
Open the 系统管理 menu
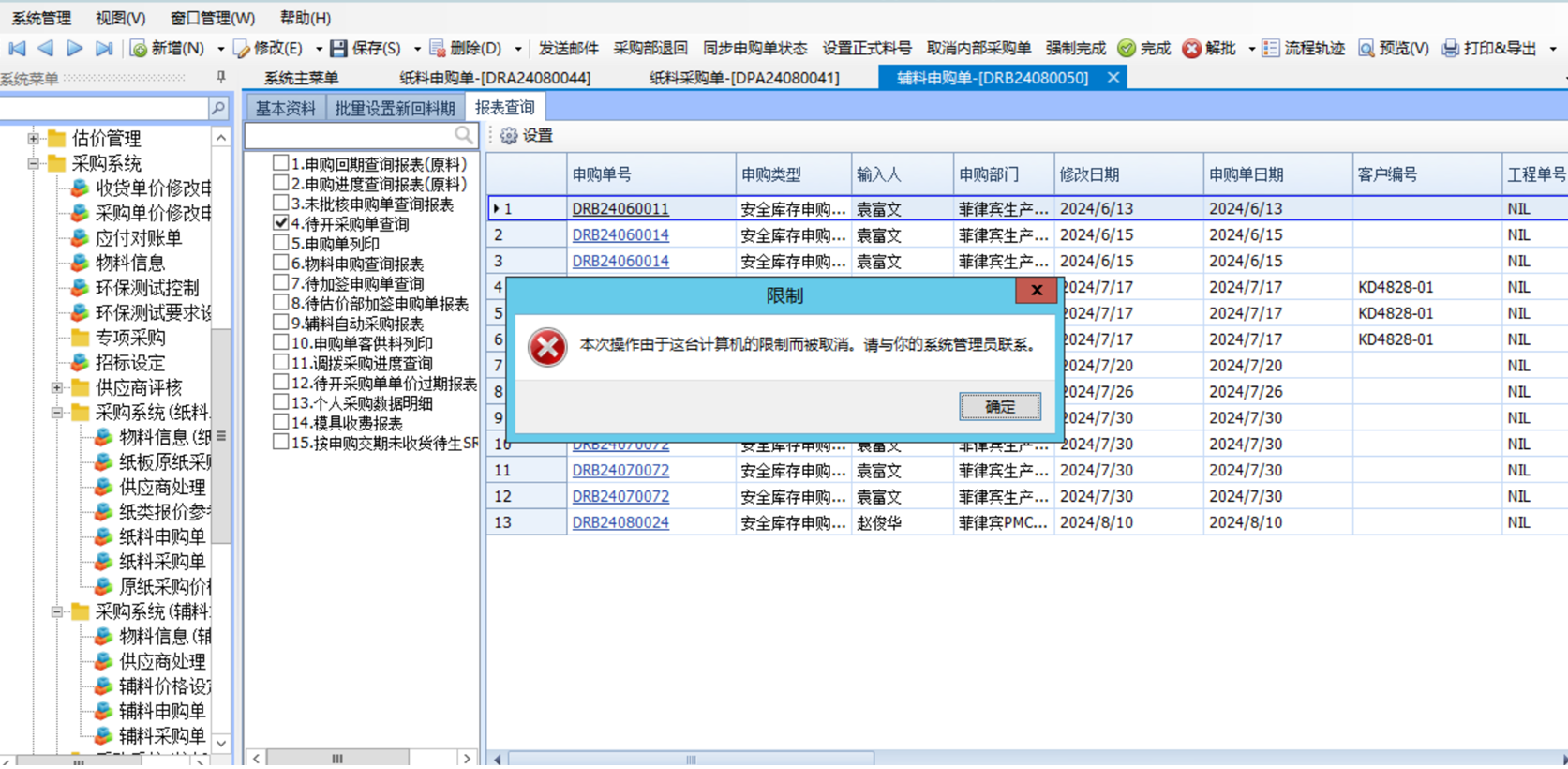click(41, 18)
